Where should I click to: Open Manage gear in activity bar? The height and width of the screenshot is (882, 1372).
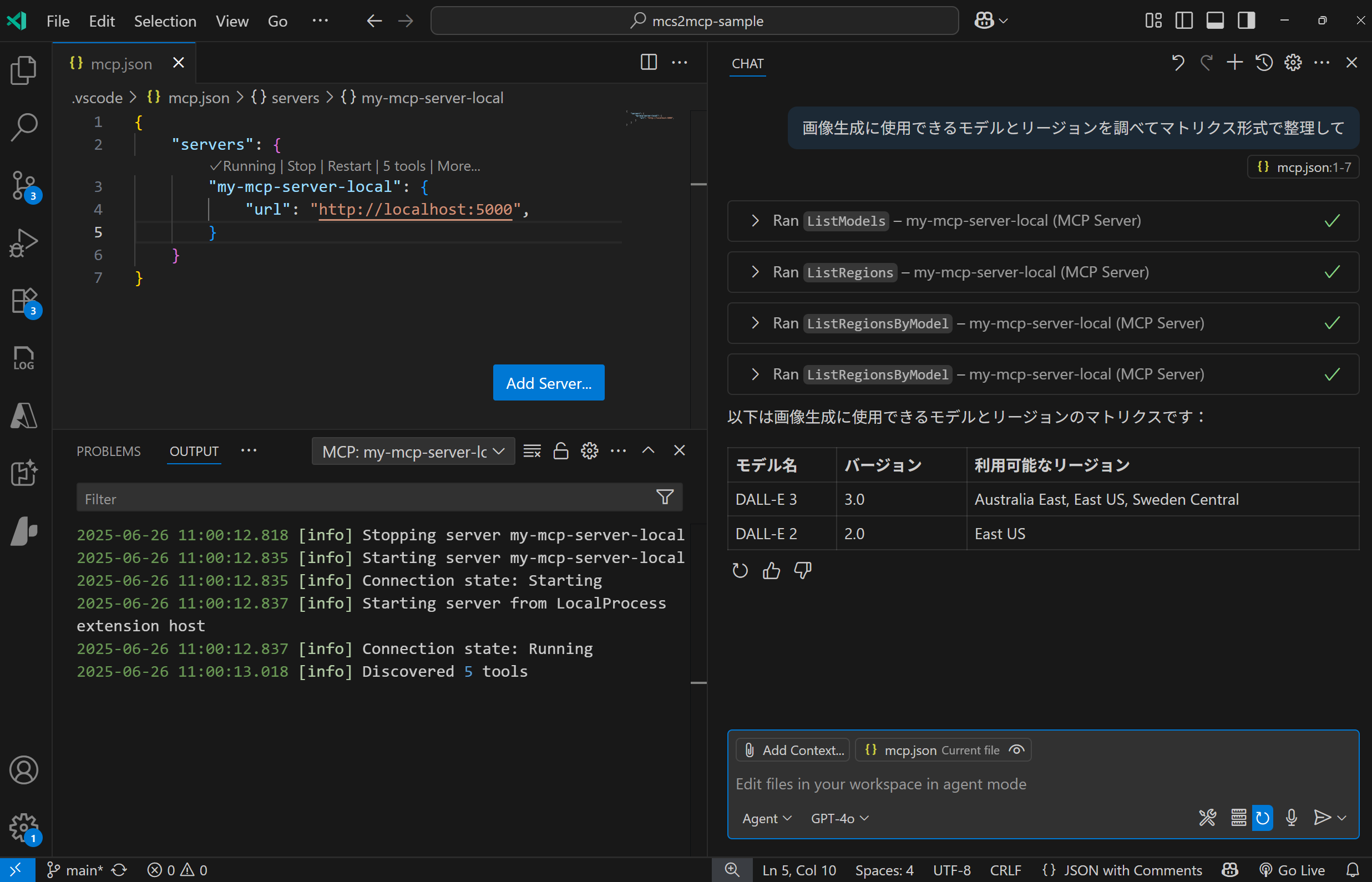23,828
